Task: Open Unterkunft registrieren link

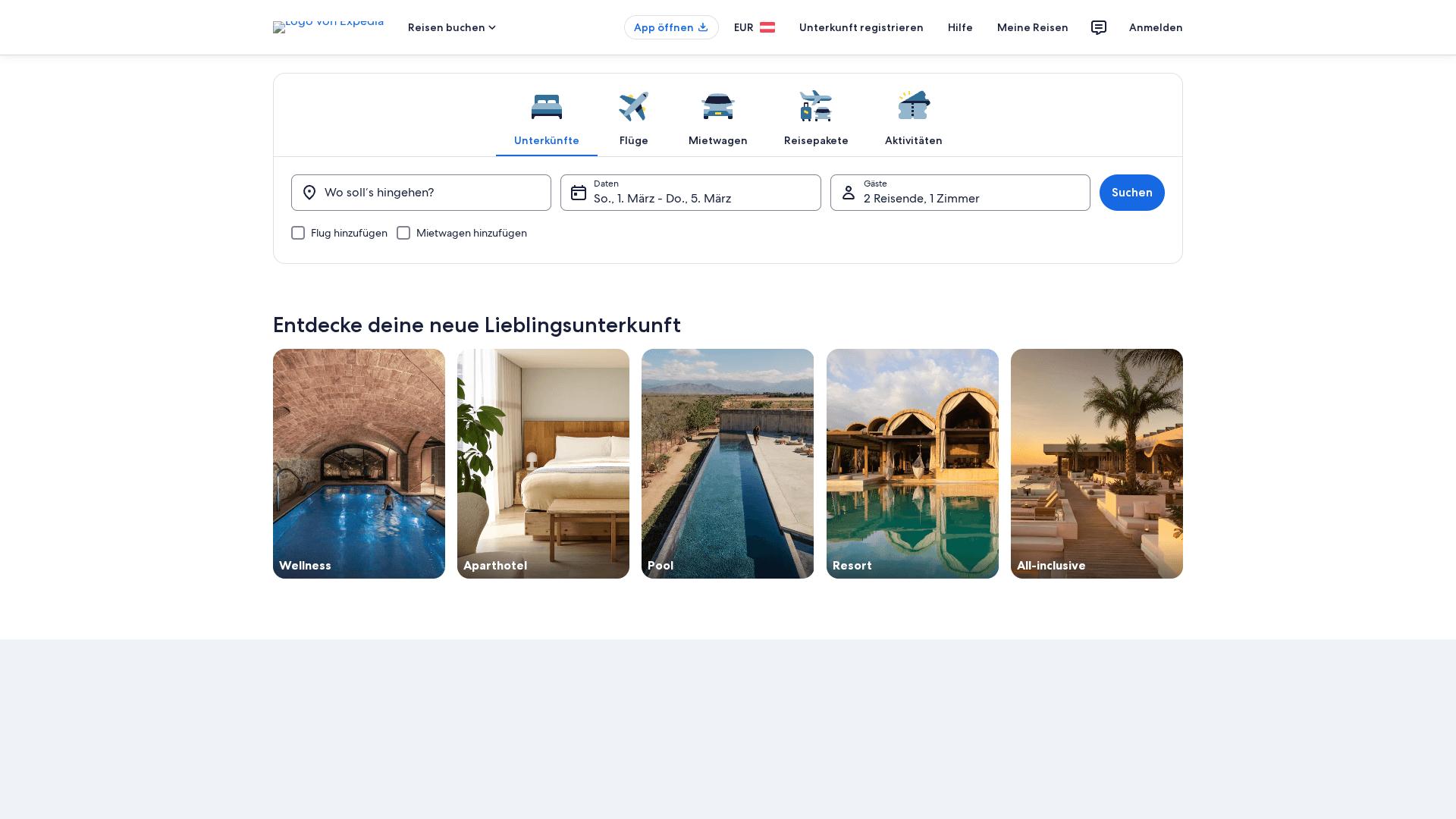Action: coord(861,27)
